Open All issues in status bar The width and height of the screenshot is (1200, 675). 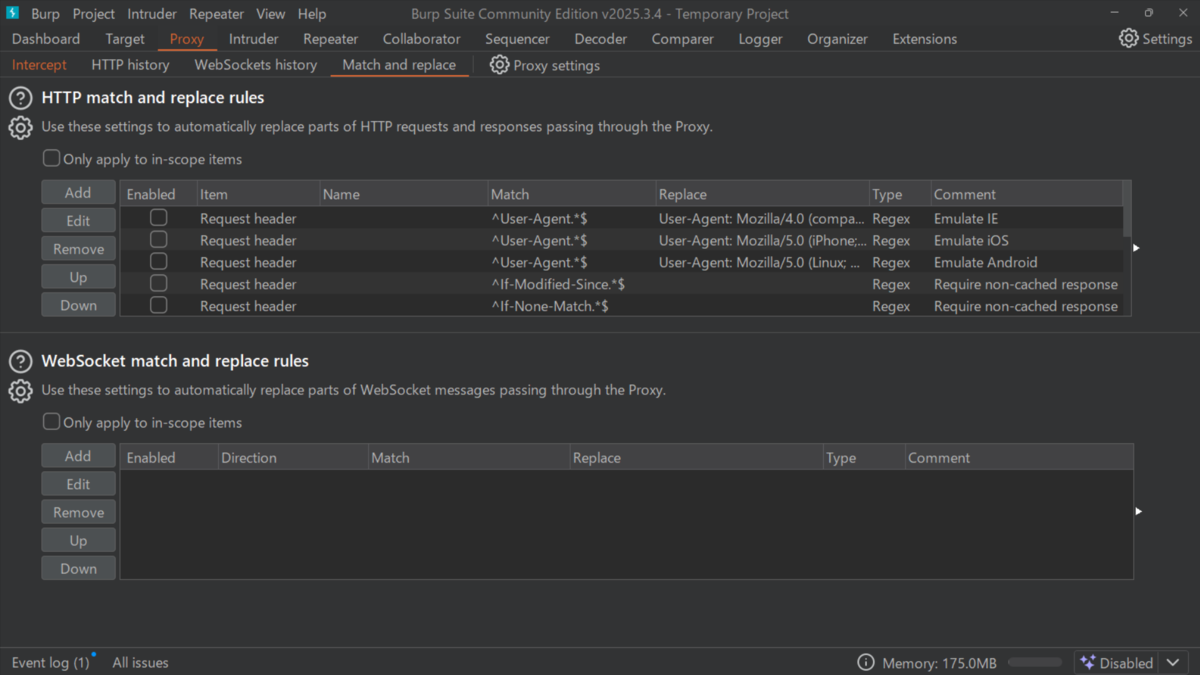tap(140, 663)
